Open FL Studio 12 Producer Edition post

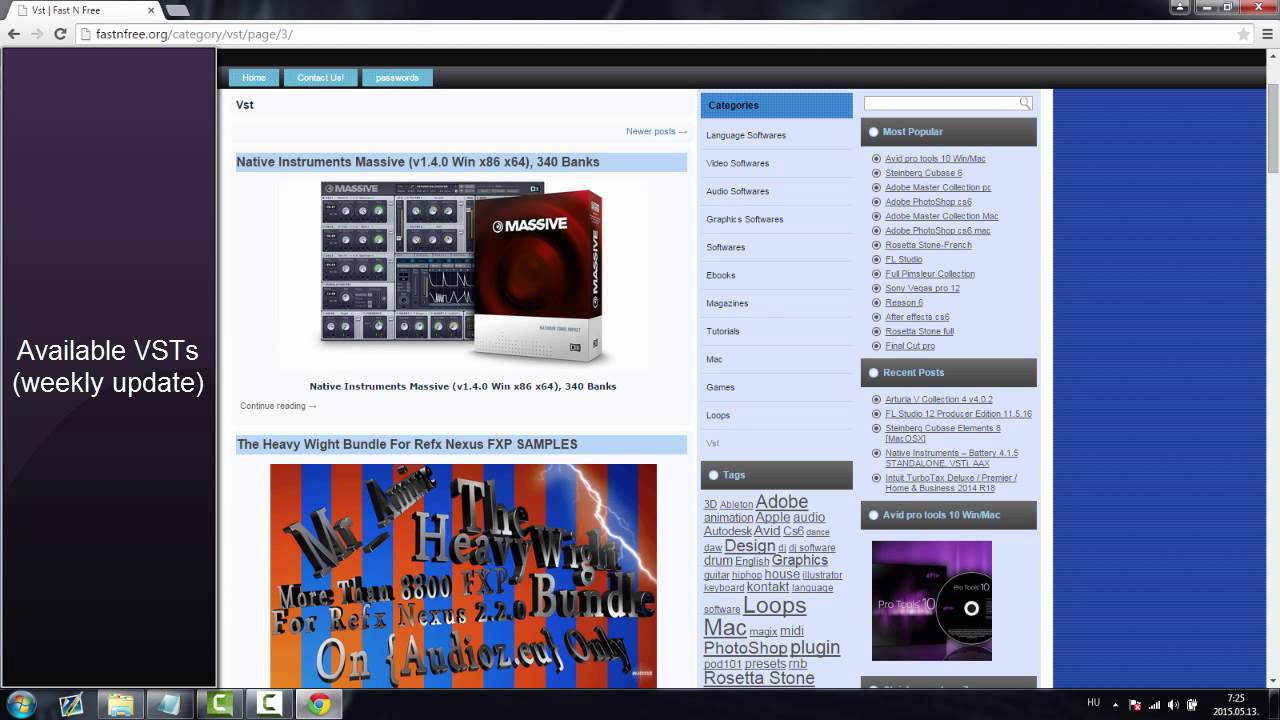point(958,414)
